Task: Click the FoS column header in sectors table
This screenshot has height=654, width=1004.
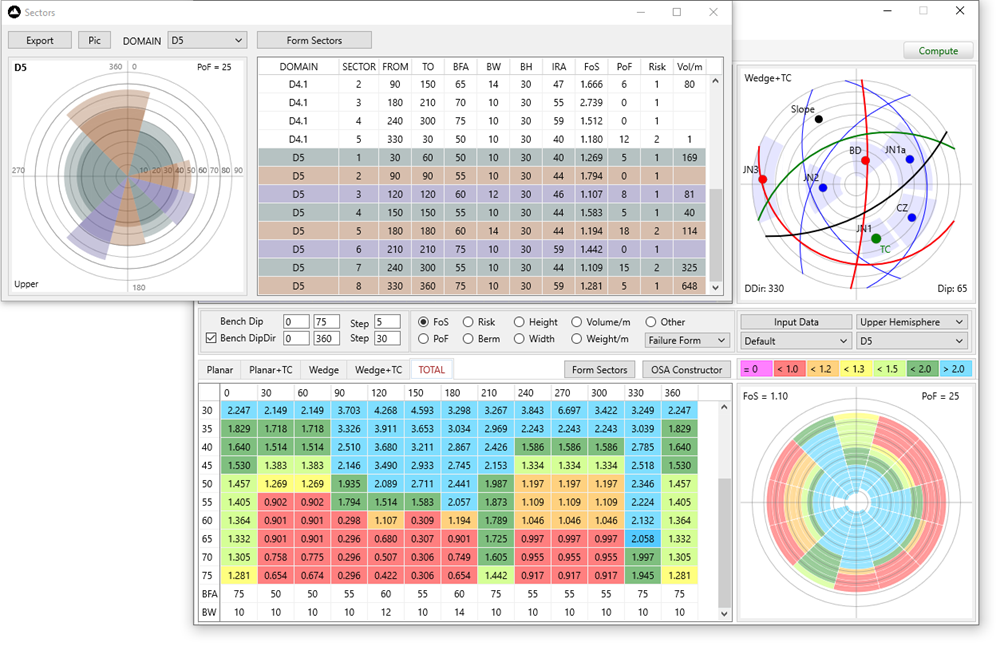Action: [x=592, y=67]
